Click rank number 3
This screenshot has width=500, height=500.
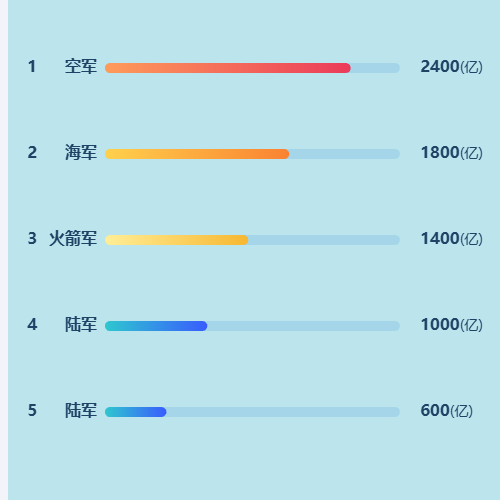(32, 238)
